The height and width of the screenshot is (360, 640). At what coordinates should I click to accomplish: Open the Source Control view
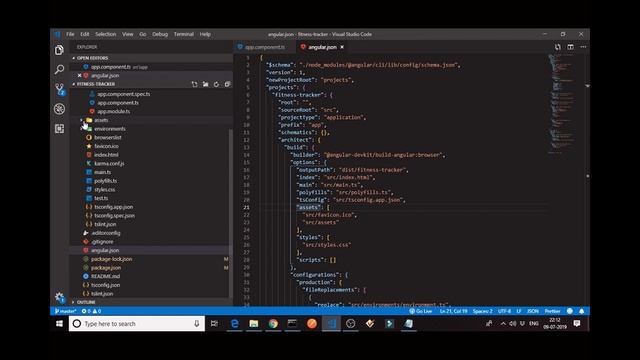(x=60, y=89)
